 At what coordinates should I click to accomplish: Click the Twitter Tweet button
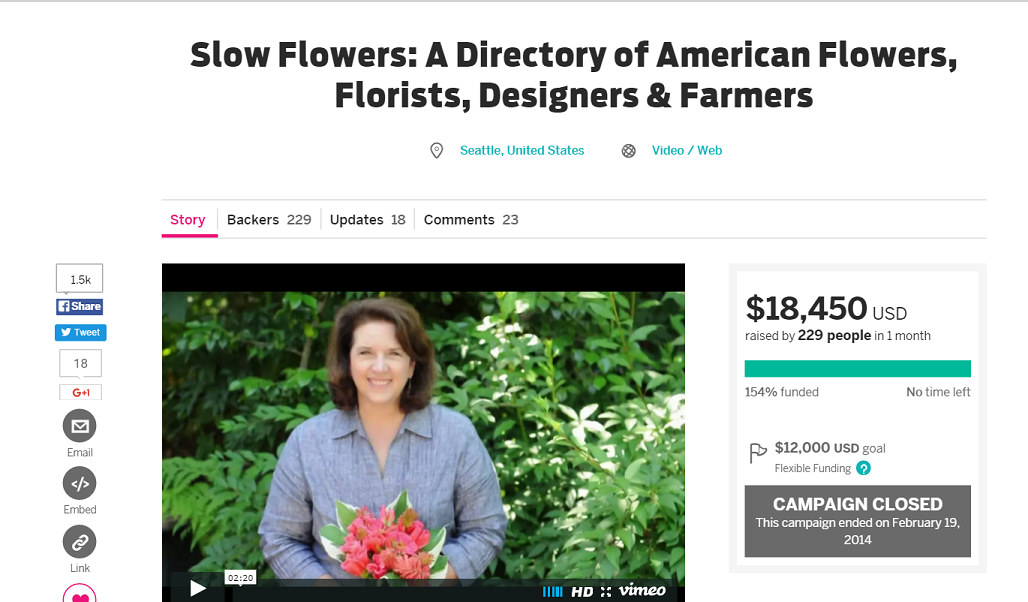click(x=80, y=332)
